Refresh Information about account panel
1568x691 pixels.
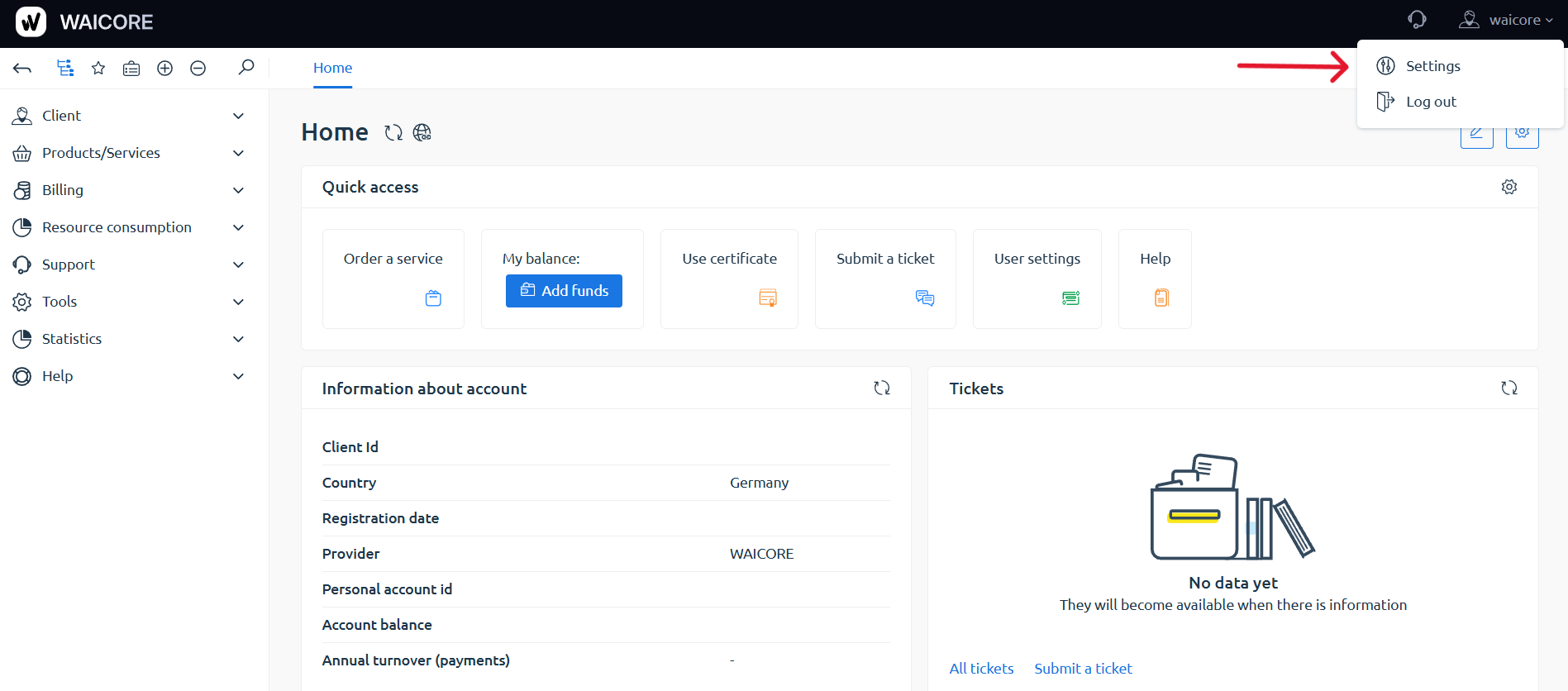click(882, 388)
